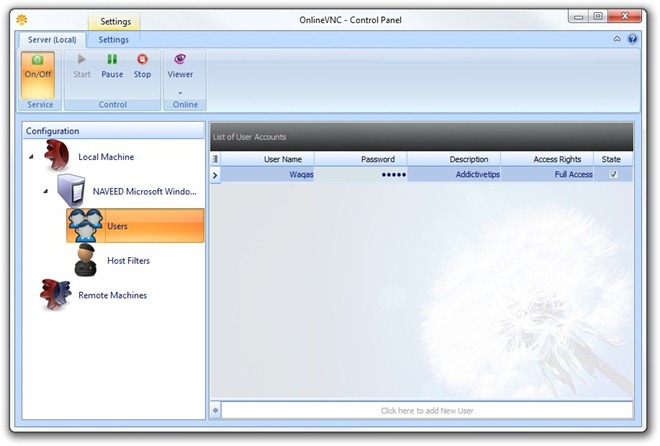The height and width of the screenshot is (446, 660).
Task: Minimize the OnlineVNC window
Action: pos(579,17)
